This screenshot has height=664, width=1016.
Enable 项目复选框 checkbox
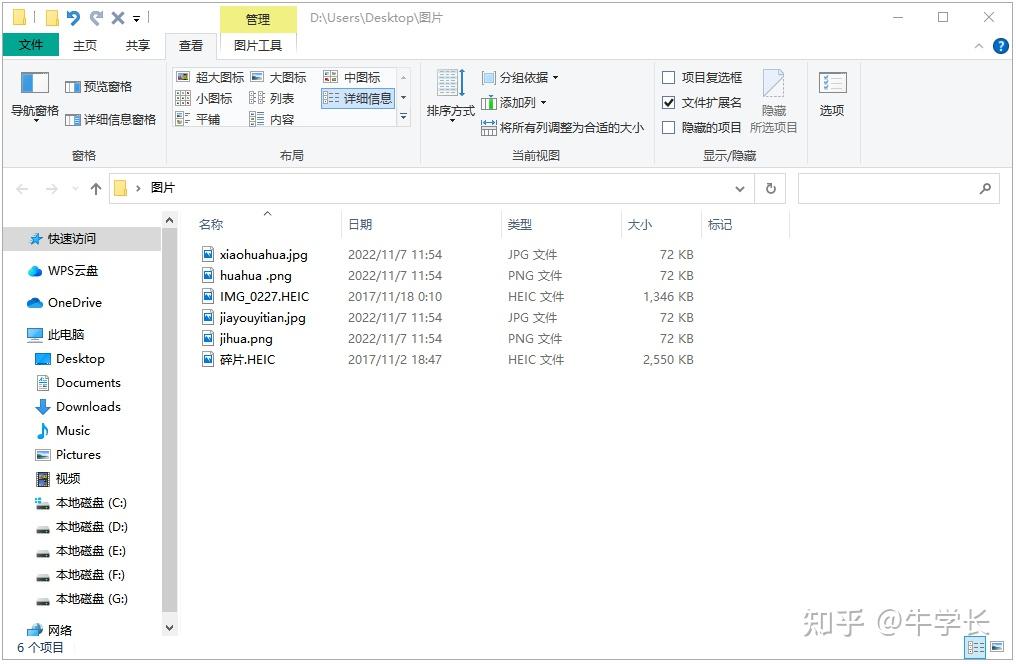point(668,76)
